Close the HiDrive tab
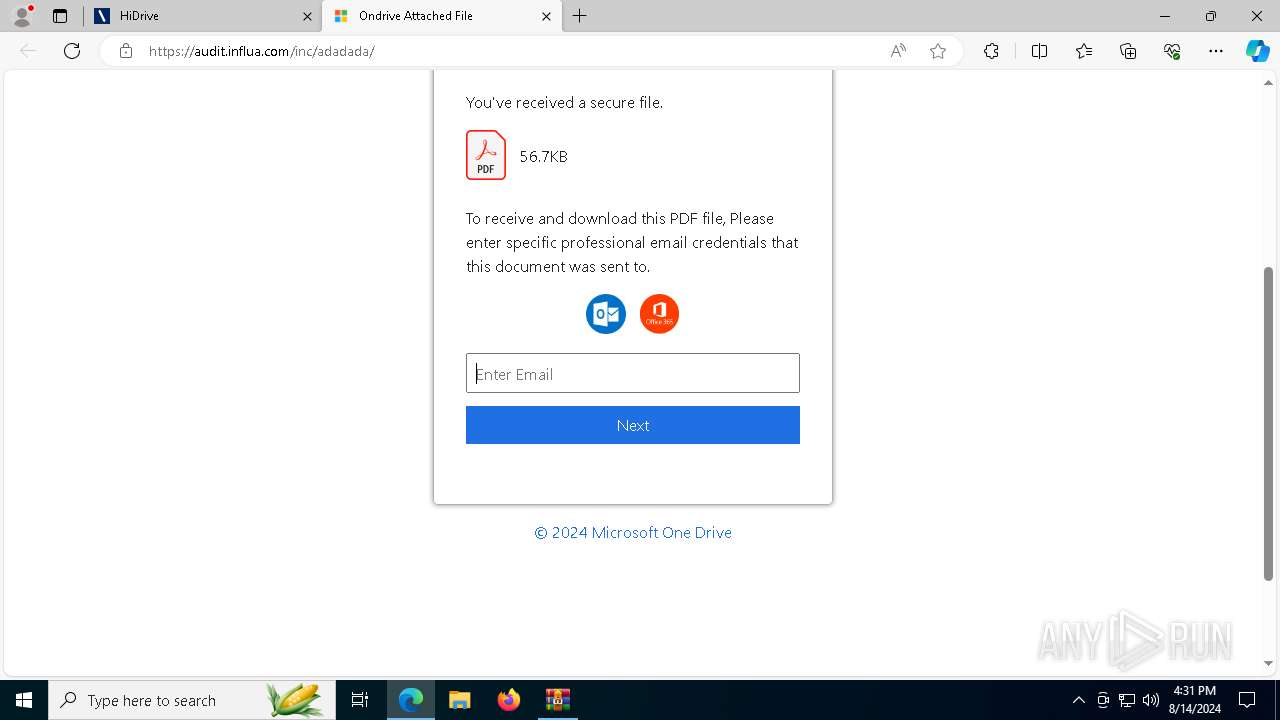The image size is (1280, 720). point(307,16)
